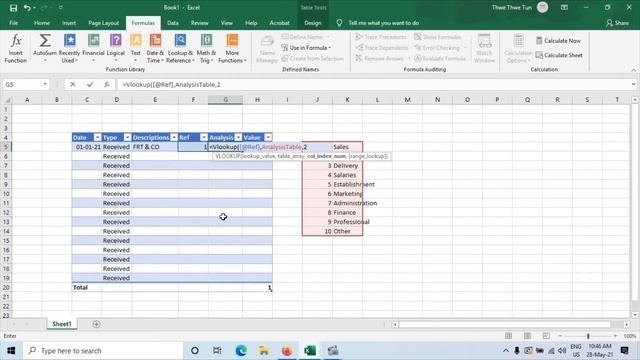640x360 pixels.
Task: Switch to the Data tab
Action: 173,23
